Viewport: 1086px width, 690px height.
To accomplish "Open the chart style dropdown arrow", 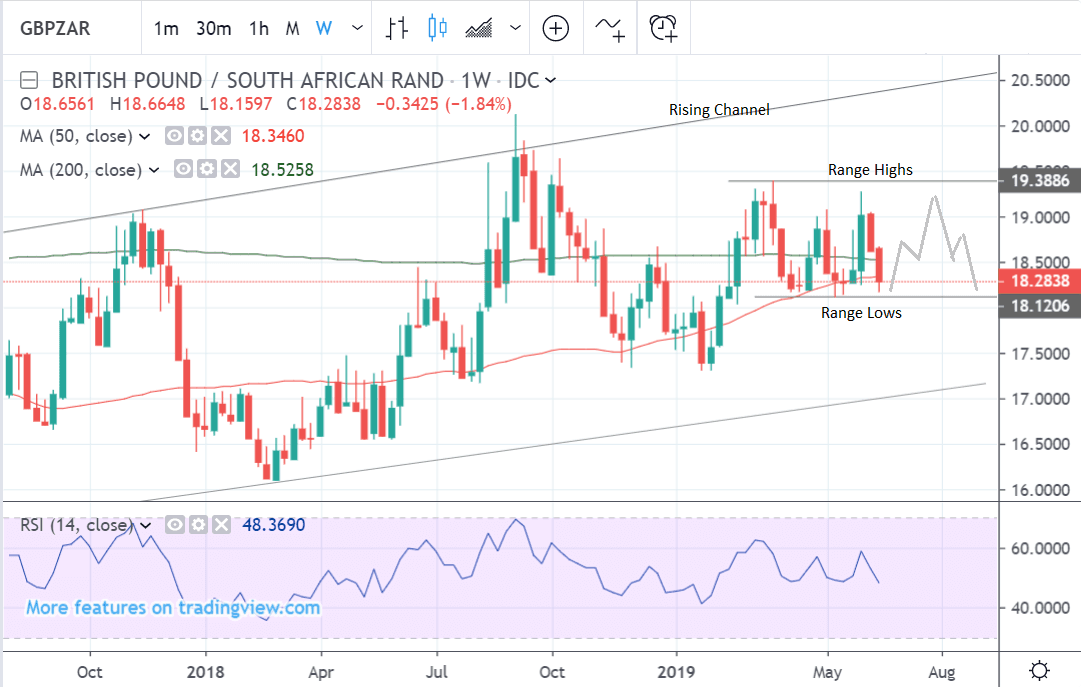I will point(513,28).
